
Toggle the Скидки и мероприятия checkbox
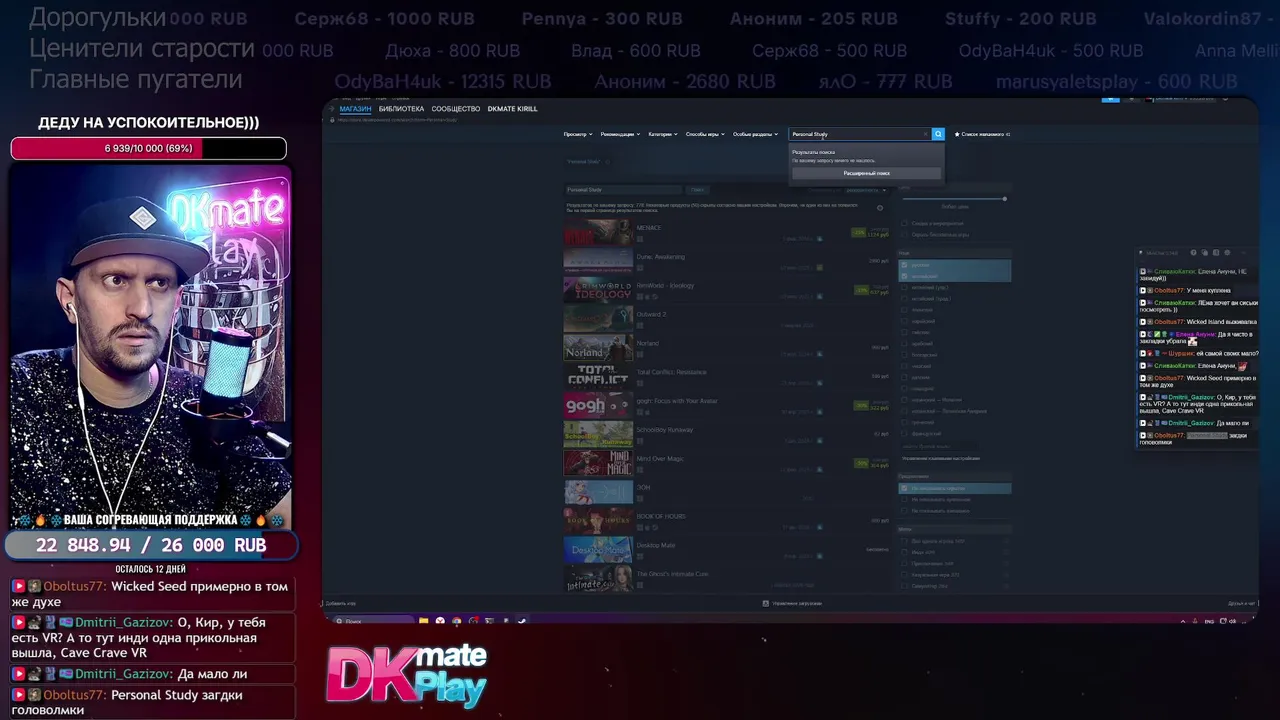pyautogui.click(x=904, y=223)
